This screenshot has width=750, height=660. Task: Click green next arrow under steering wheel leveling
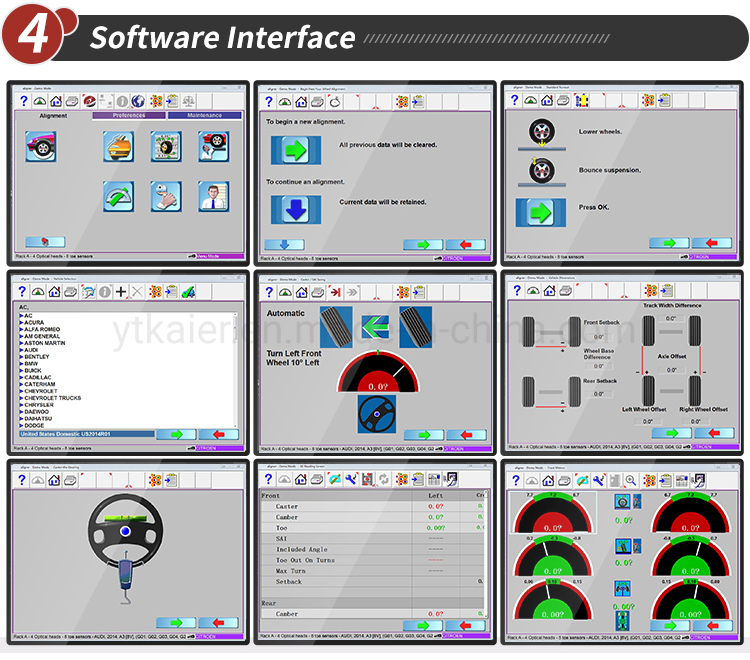click(176, 623)
